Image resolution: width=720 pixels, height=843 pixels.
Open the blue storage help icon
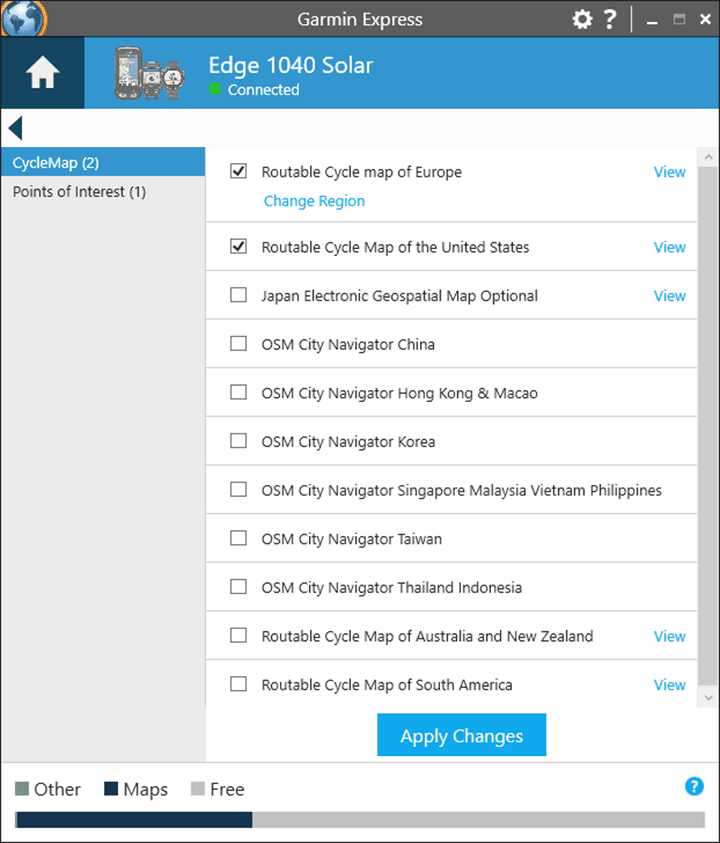pos(694,786)
